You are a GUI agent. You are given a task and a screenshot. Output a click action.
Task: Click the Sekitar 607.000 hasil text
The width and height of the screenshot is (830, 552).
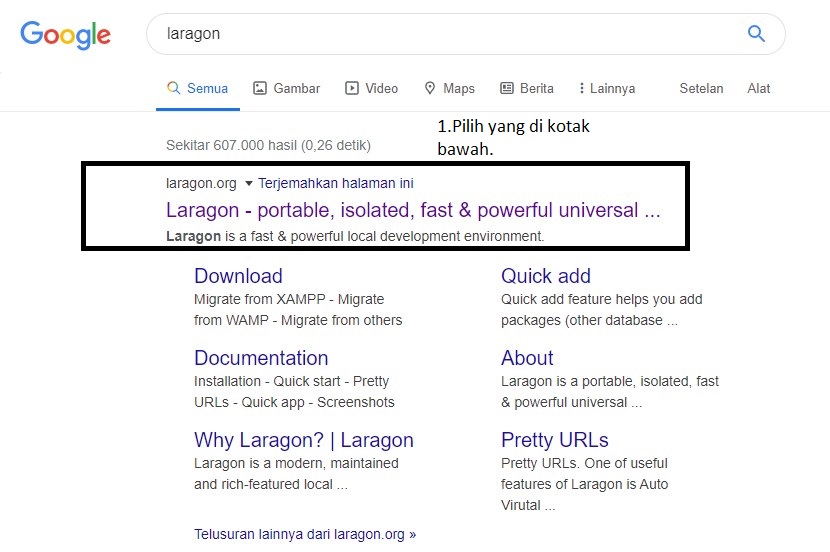click(268, 145)
